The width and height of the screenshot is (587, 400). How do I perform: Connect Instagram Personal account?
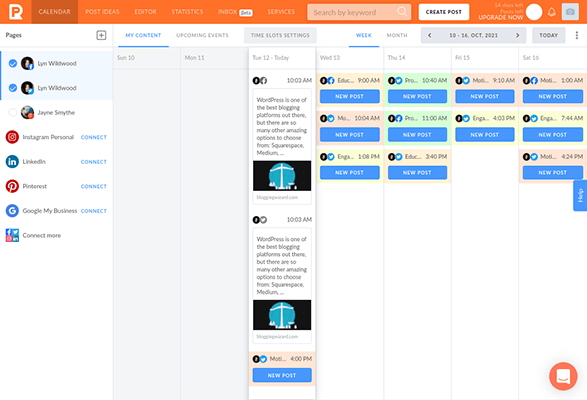94,137
